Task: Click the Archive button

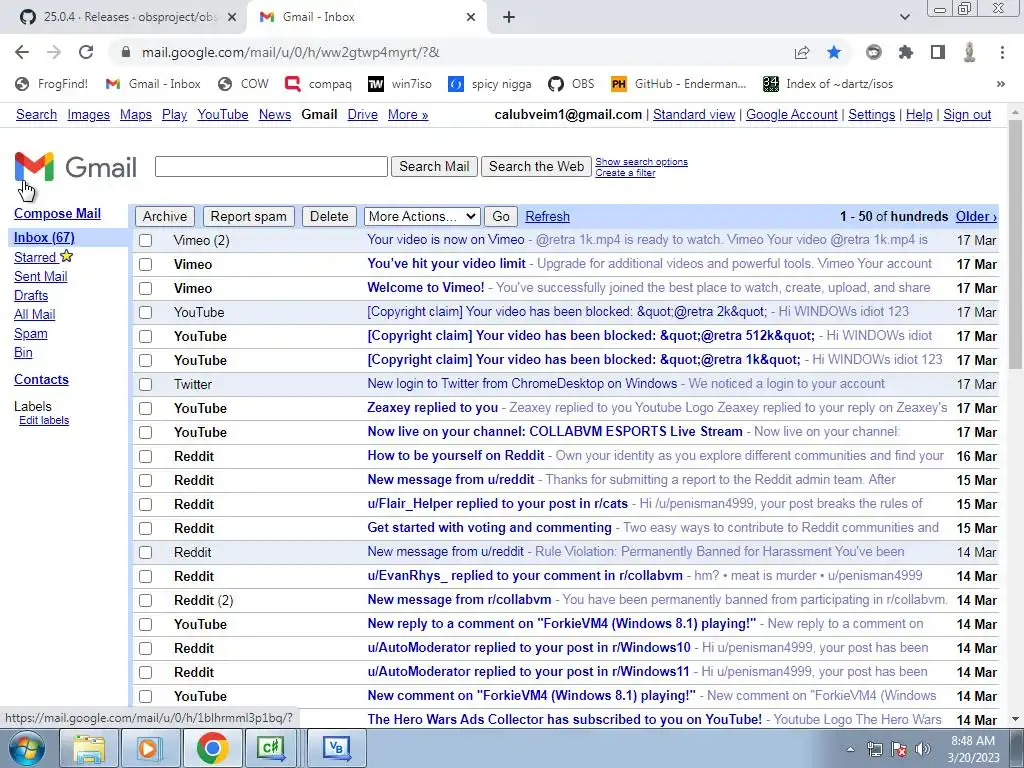Action: [165, 216]
